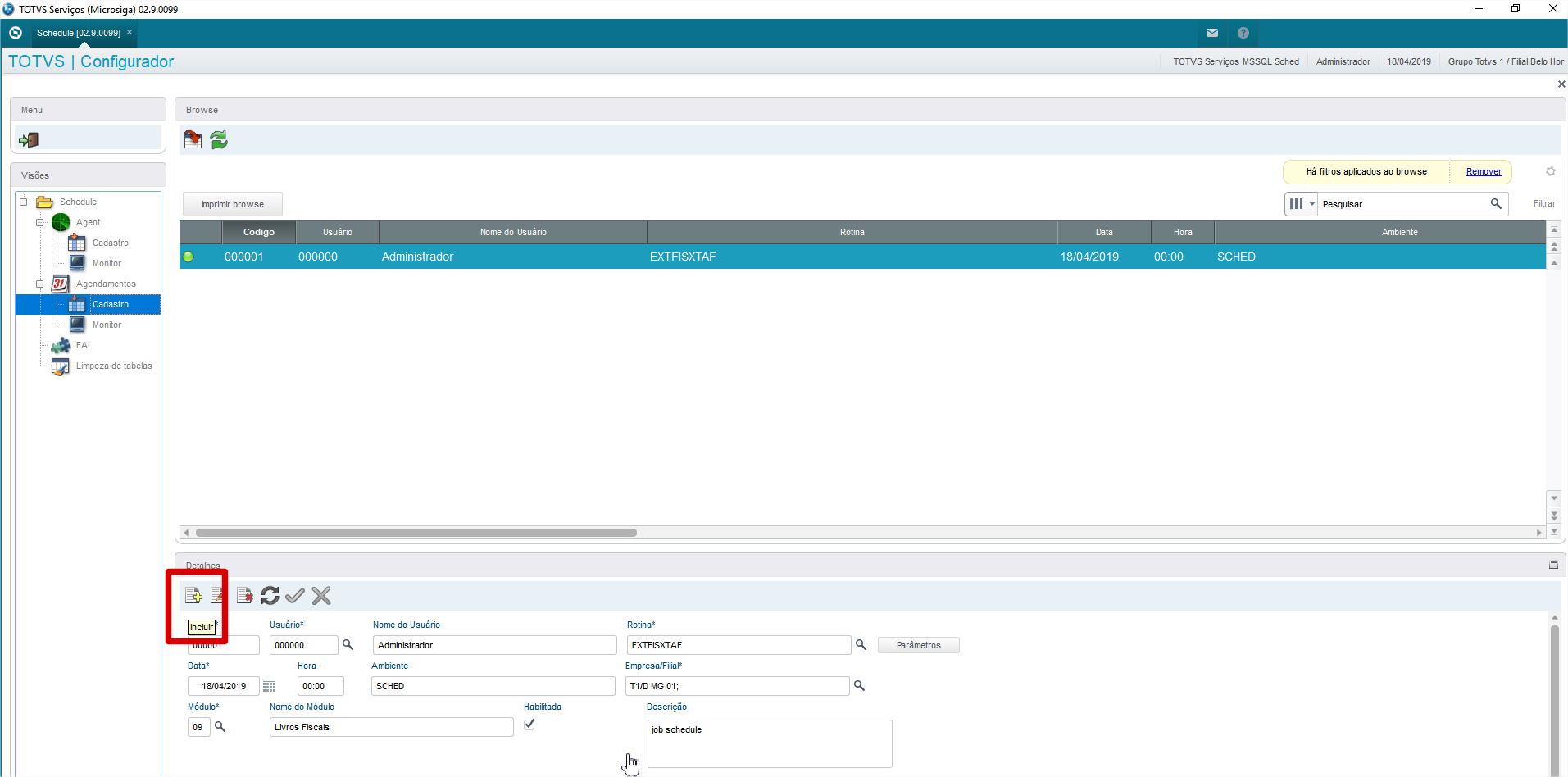This screenshot has height=777, width=1568.
Task: Click the Filtrar button
Action: 1544,204
